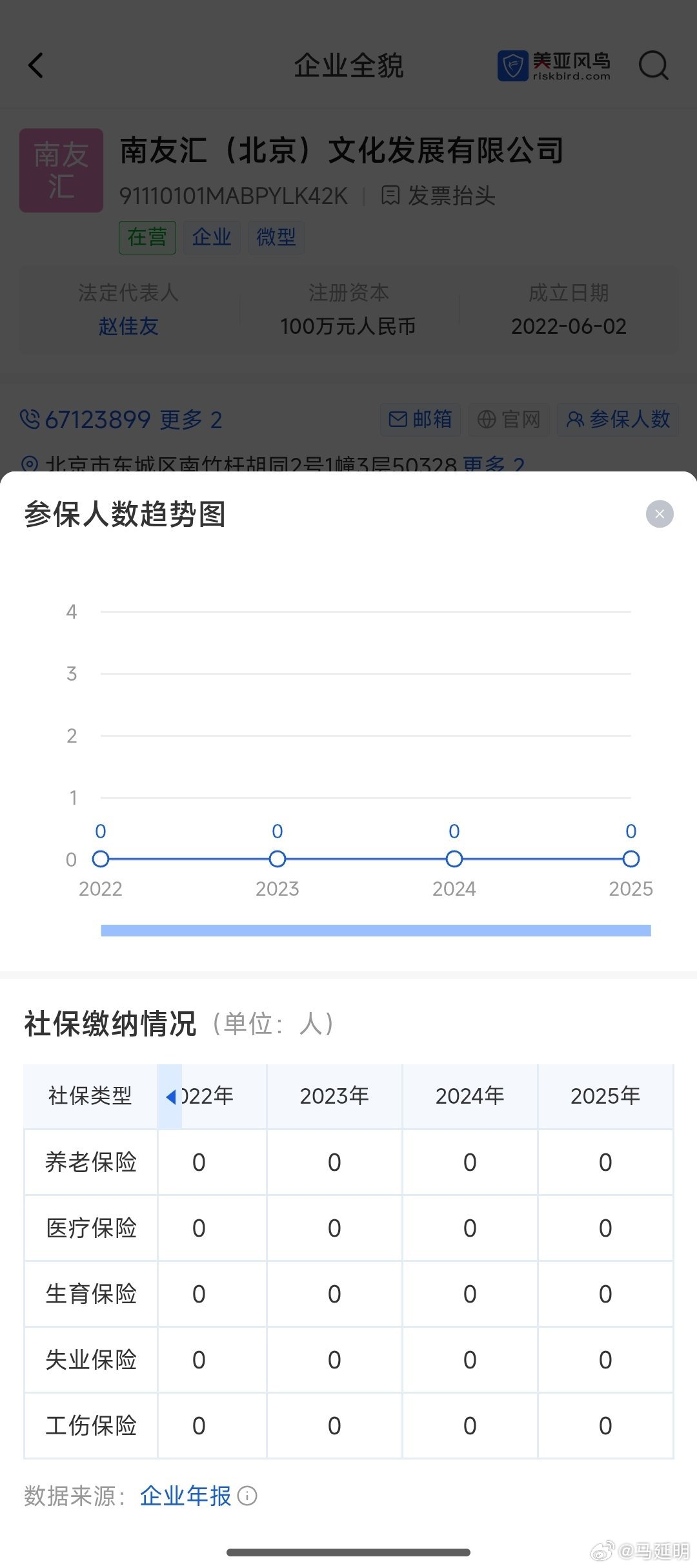This screenshot has height=1568, width=697.
Task: Open the 企业年报 data source link
Action: point(185,1496)
